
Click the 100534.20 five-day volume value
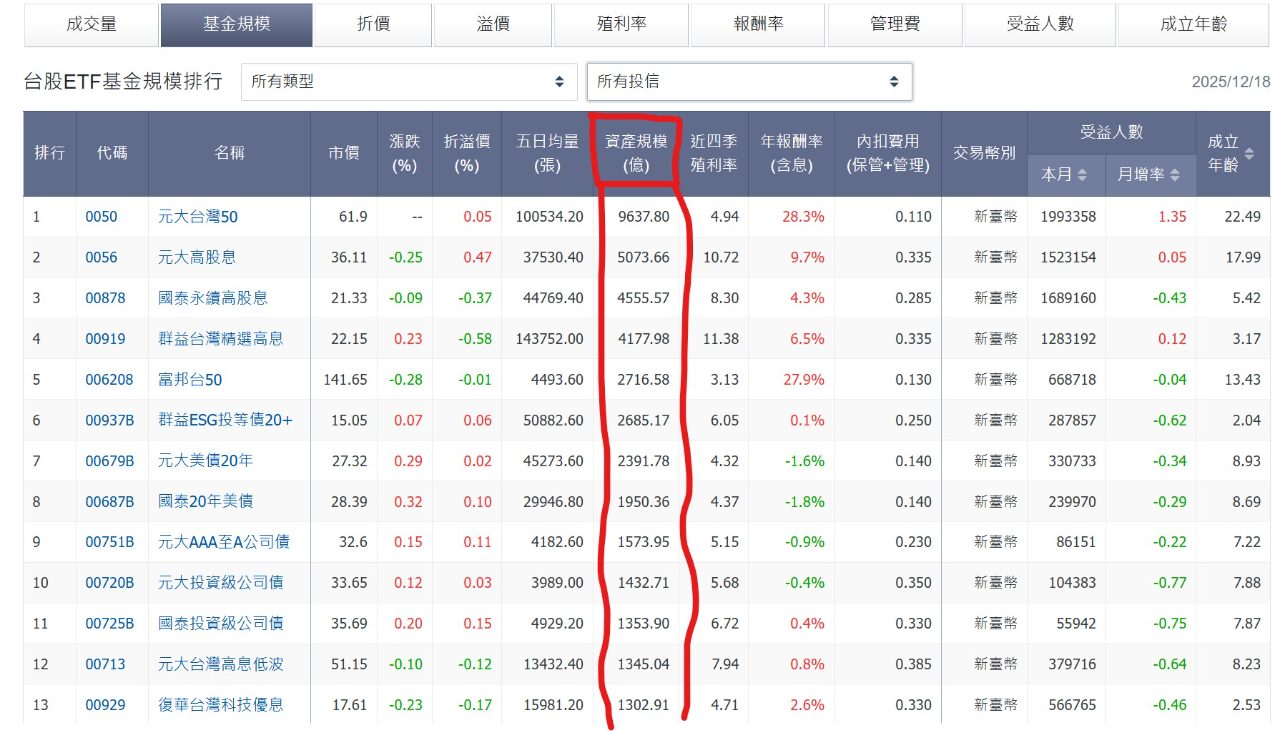pyautogui.click(x=549, y=217)
